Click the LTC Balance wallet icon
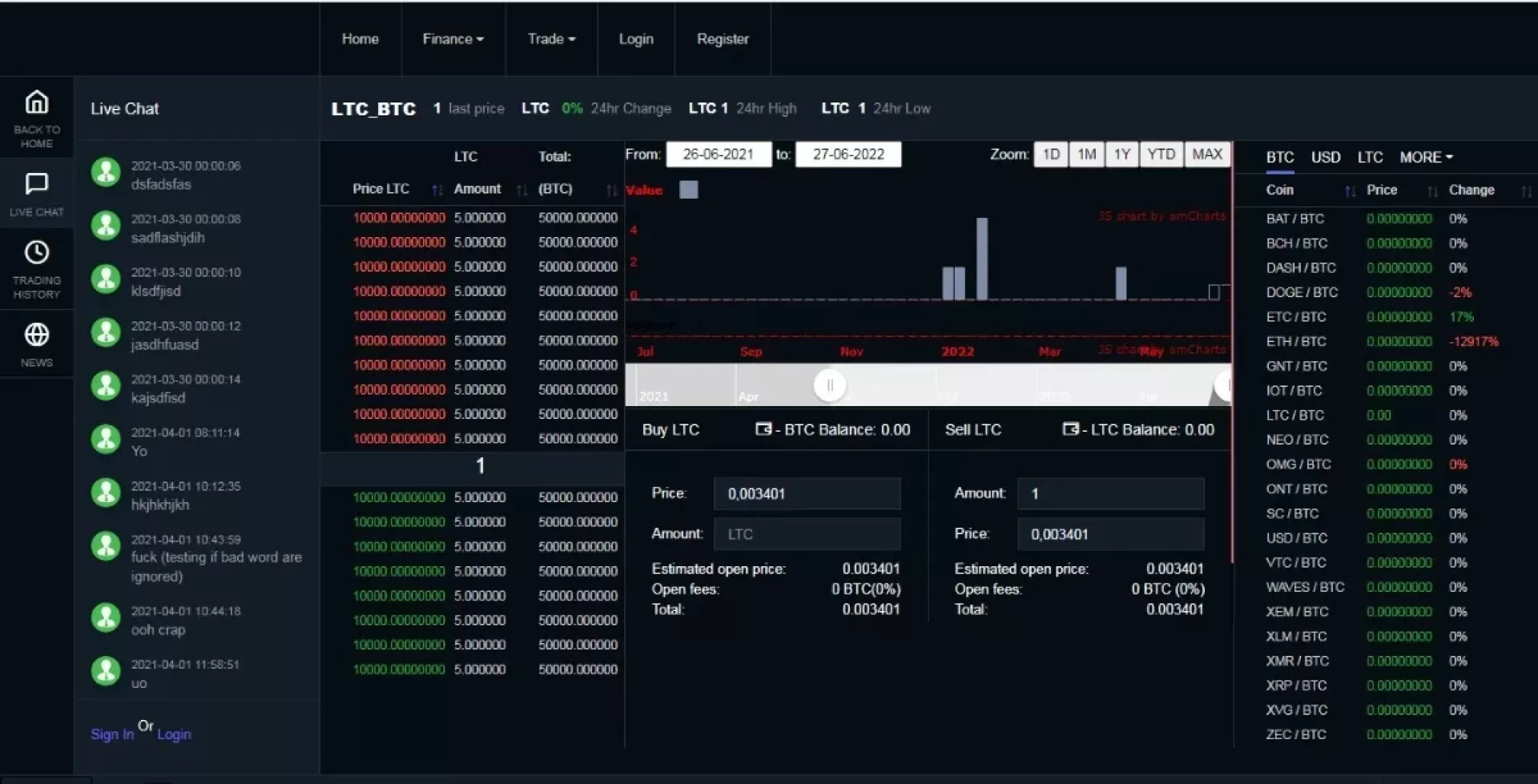Viewport: 1538px width, 784px height. click(x=1070, y=429)
